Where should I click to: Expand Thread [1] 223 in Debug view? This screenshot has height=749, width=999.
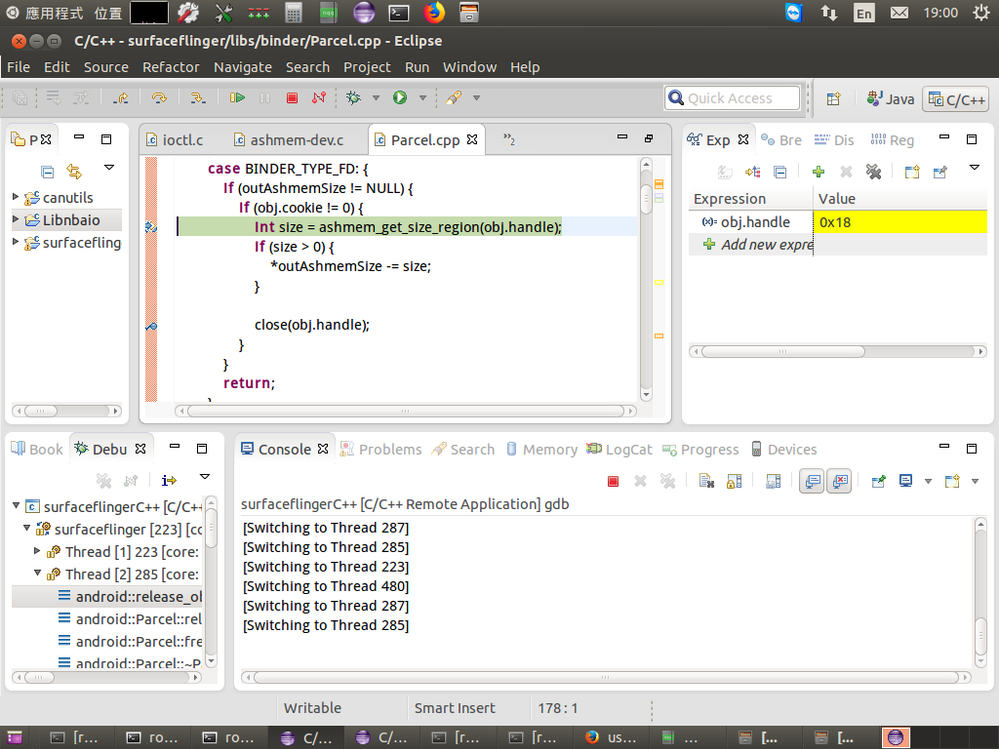(x=37, y=550)
